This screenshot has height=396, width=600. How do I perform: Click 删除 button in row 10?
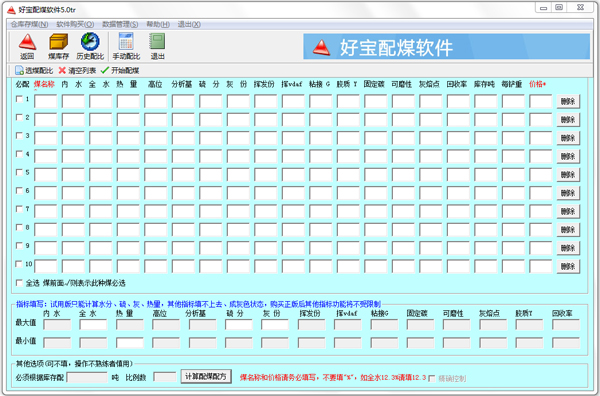click(x=568, y=266)
